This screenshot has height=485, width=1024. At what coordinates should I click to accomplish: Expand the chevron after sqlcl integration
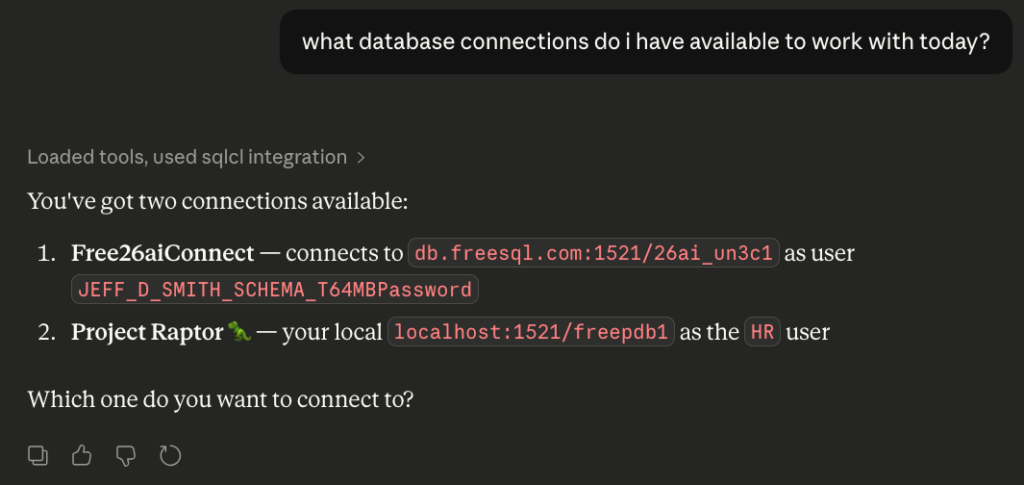pyautogui.click(x=361, y=157)
